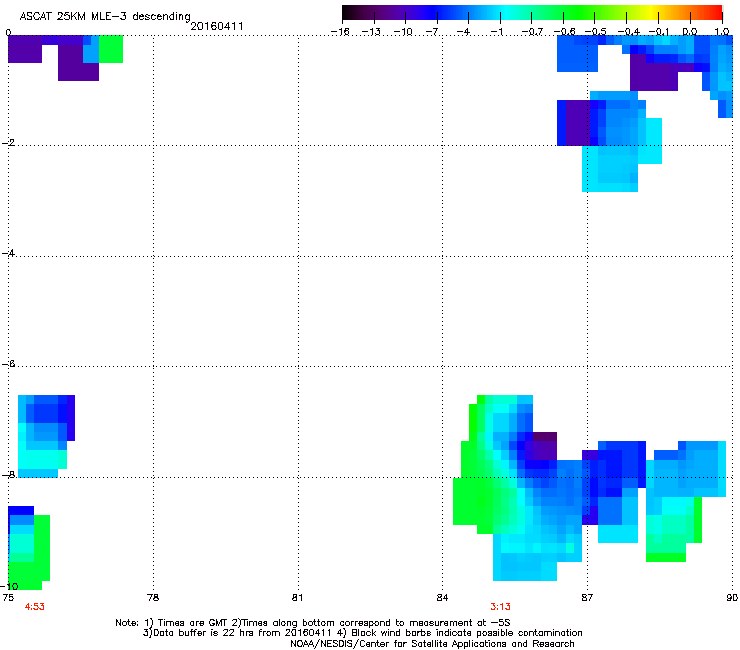Click the latitude axis label -6
This screenshot has height=650, width=740.
pyautogui.click(x=8, y=363)
